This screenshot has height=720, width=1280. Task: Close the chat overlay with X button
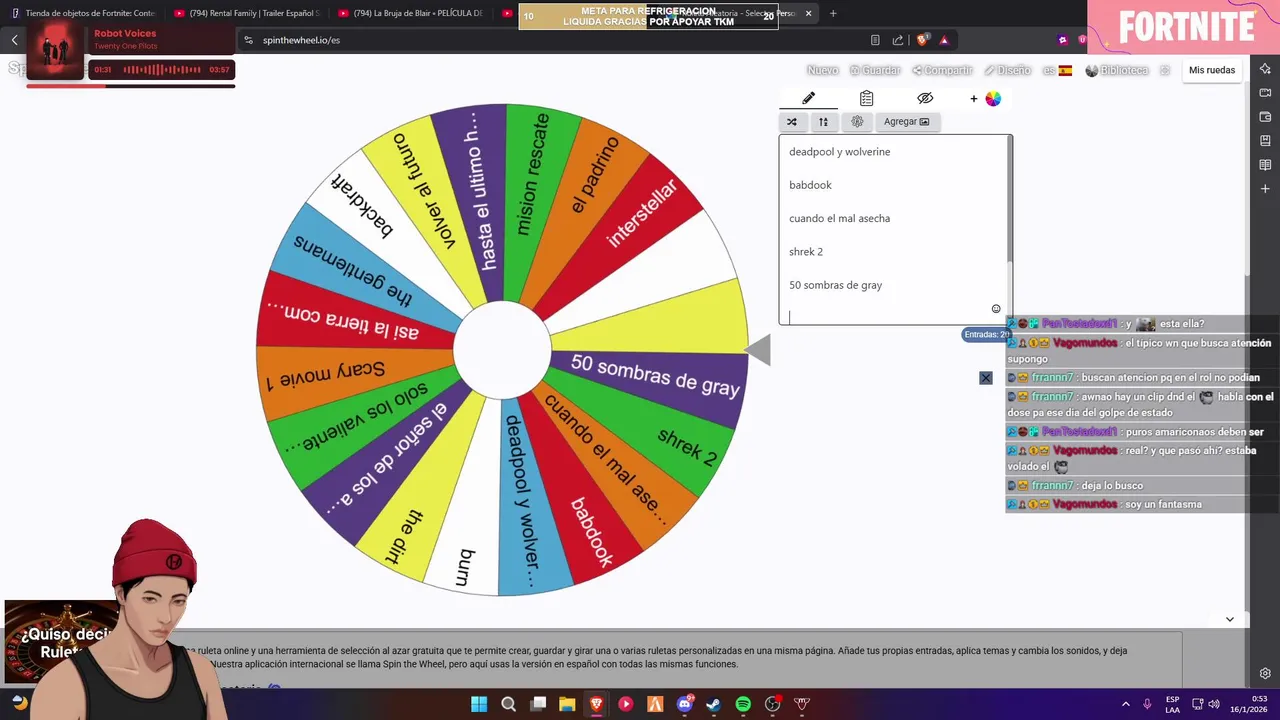tap(986, 378)
